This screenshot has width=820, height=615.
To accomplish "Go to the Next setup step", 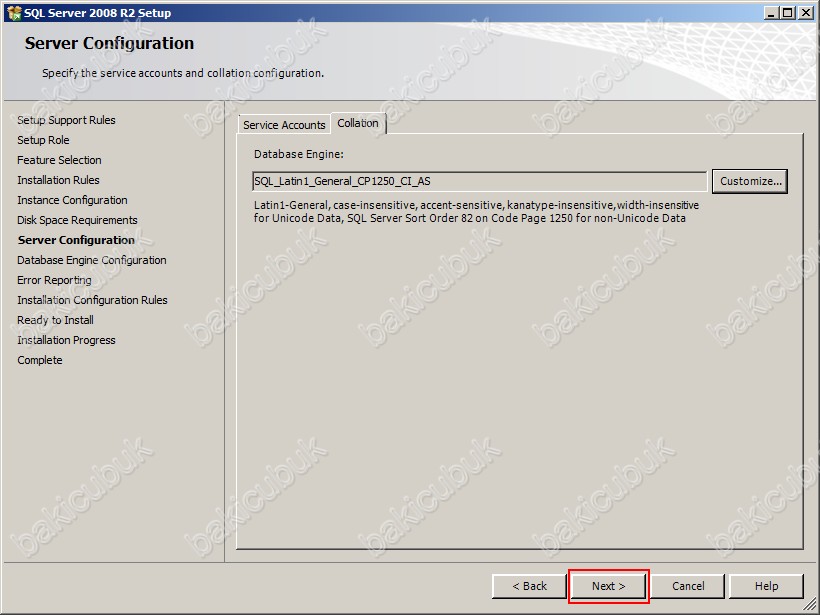I will tap(608, 586).
